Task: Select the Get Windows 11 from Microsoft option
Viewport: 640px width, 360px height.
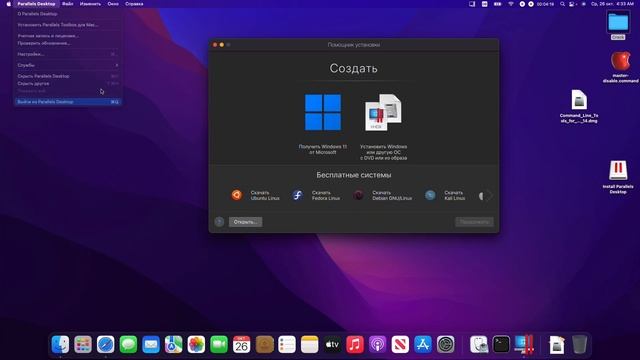Action: coord(322,124)
